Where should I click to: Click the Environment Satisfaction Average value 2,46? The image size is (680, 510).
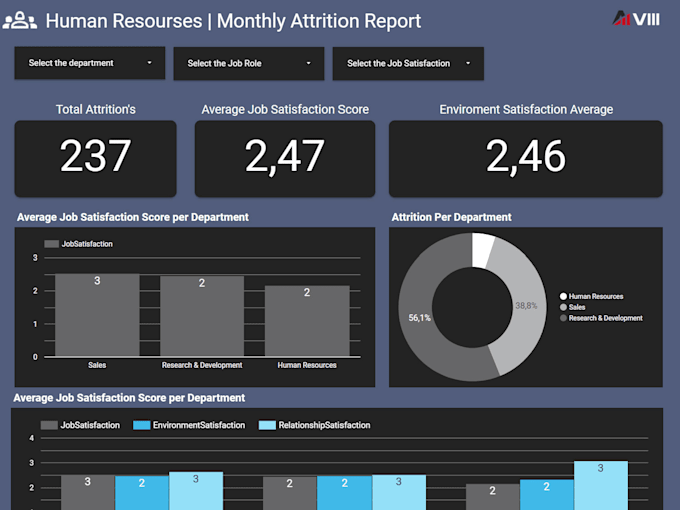526,156
